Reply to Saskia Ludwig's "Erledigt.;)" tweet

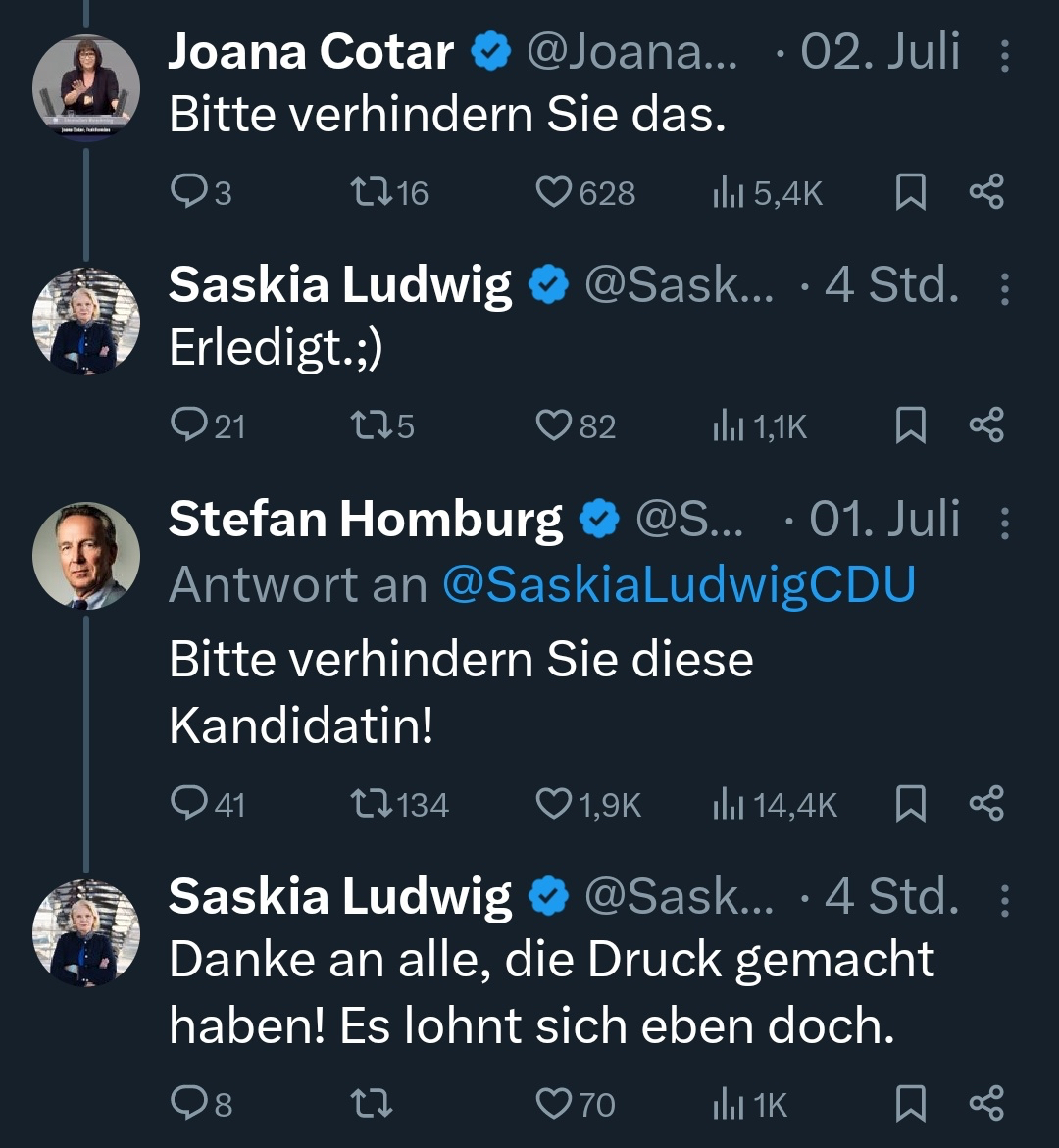[186, 425]
